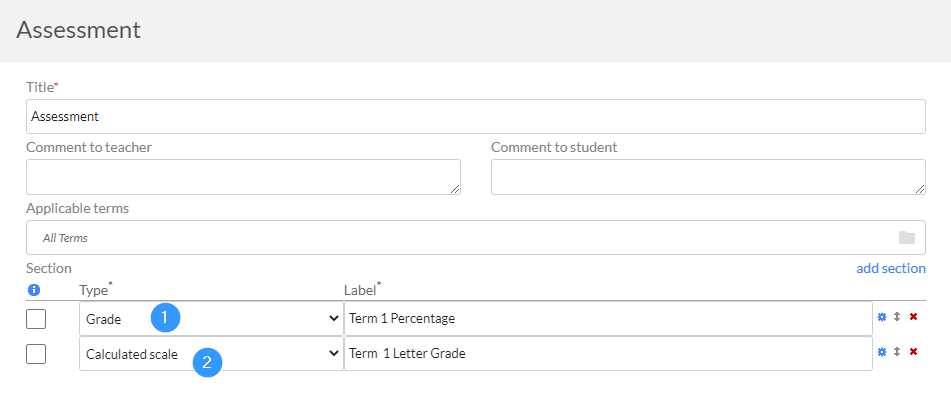Click the blue info icon under Section

34,290
